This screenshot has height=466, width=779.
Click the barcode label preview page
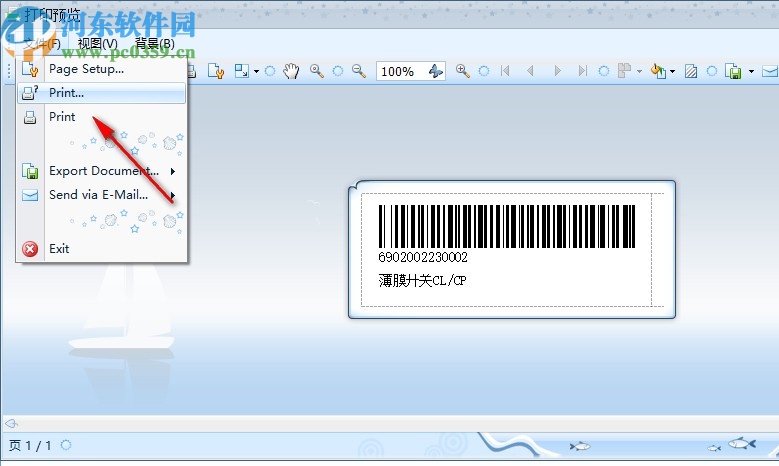(512, 249)
